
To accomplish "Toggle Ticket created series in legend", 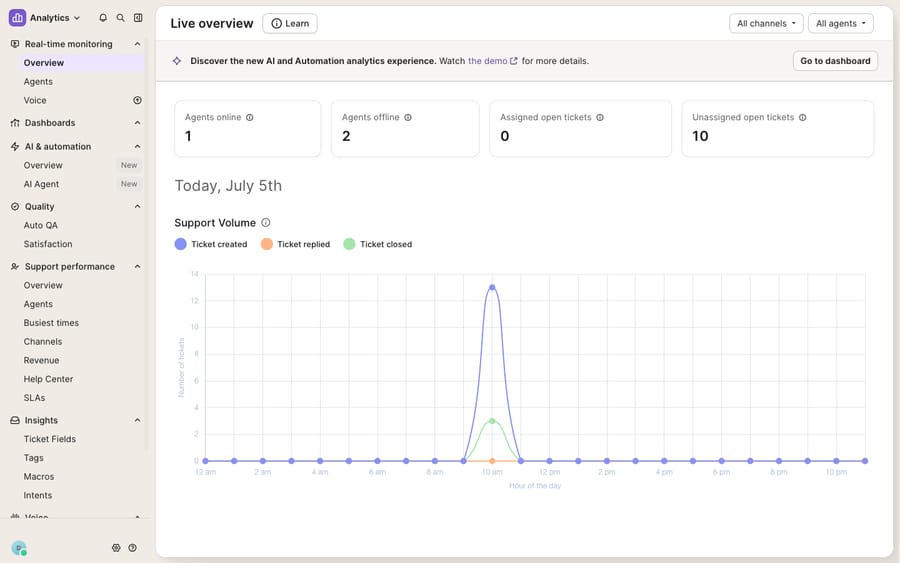I will point(211,244).
